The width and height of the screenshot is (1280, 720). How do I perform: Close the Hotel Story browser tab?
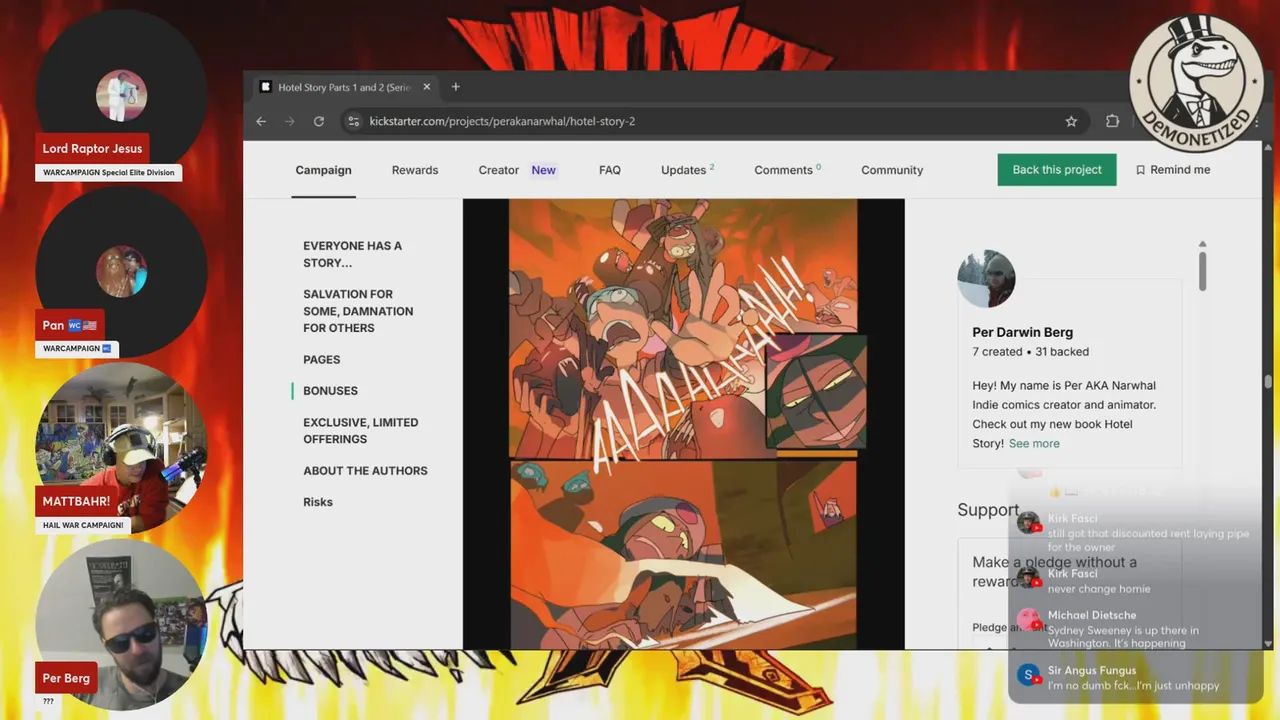[x=427, y=87]
